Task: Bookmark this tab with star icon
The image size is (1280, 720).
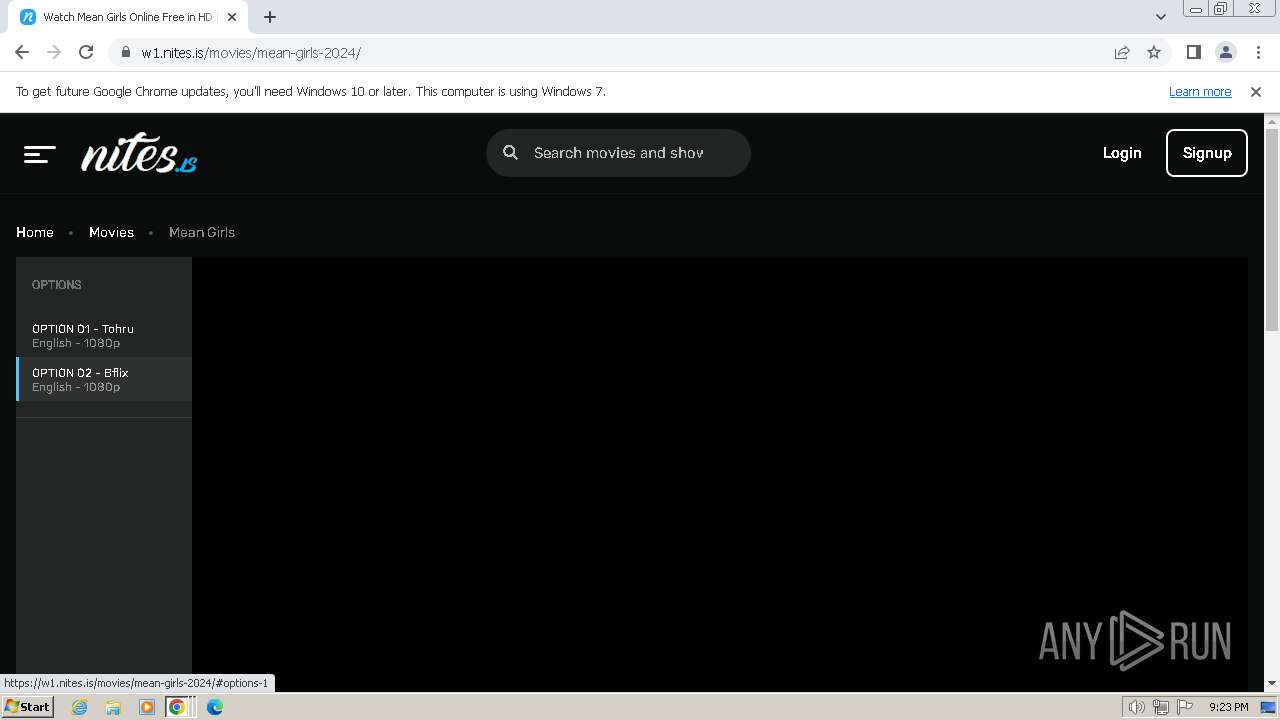Action: click(1154, 52)
